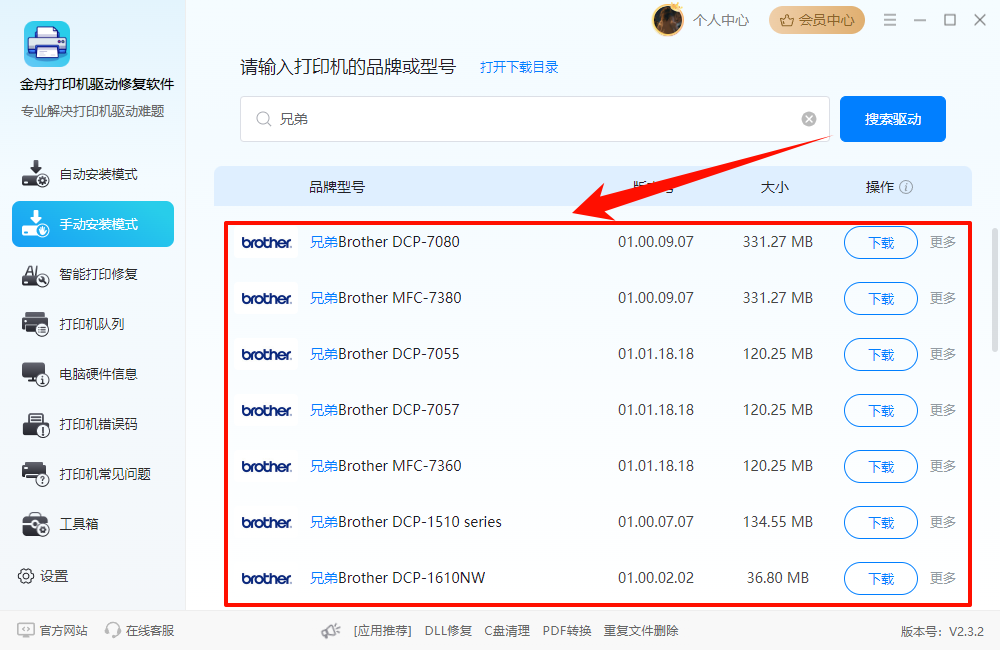Expand 更多 for Brother DCP-7055

click(x=943, y=354)
